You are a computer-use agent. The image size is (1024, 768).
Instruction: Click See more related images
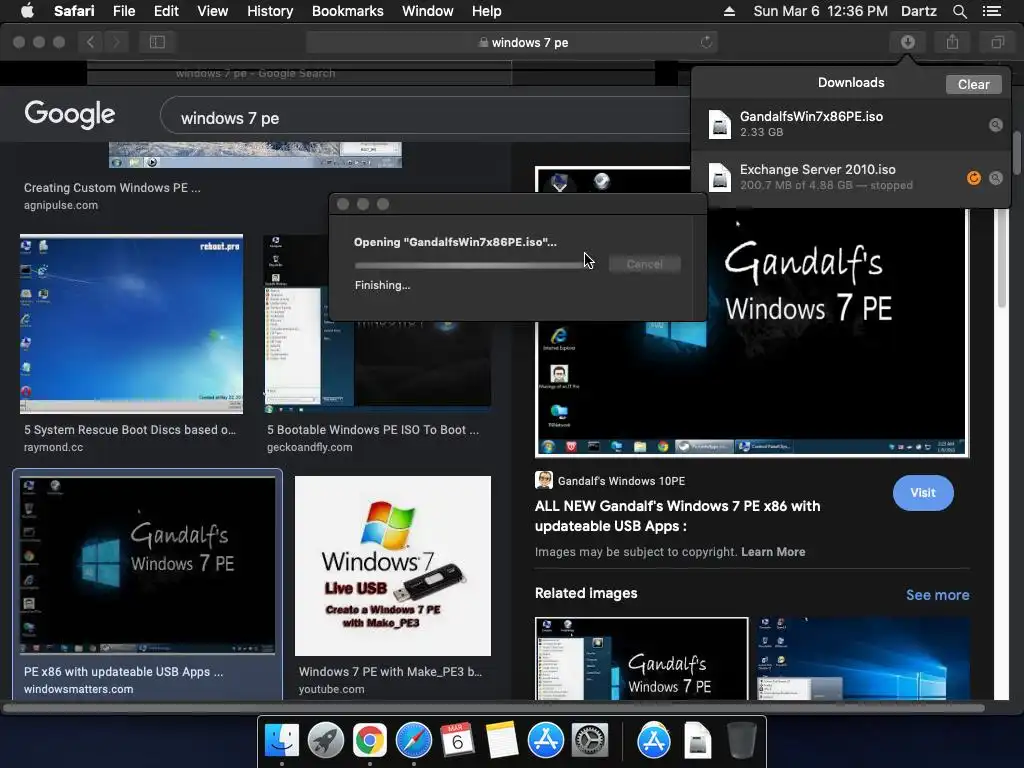coord(937,595)
